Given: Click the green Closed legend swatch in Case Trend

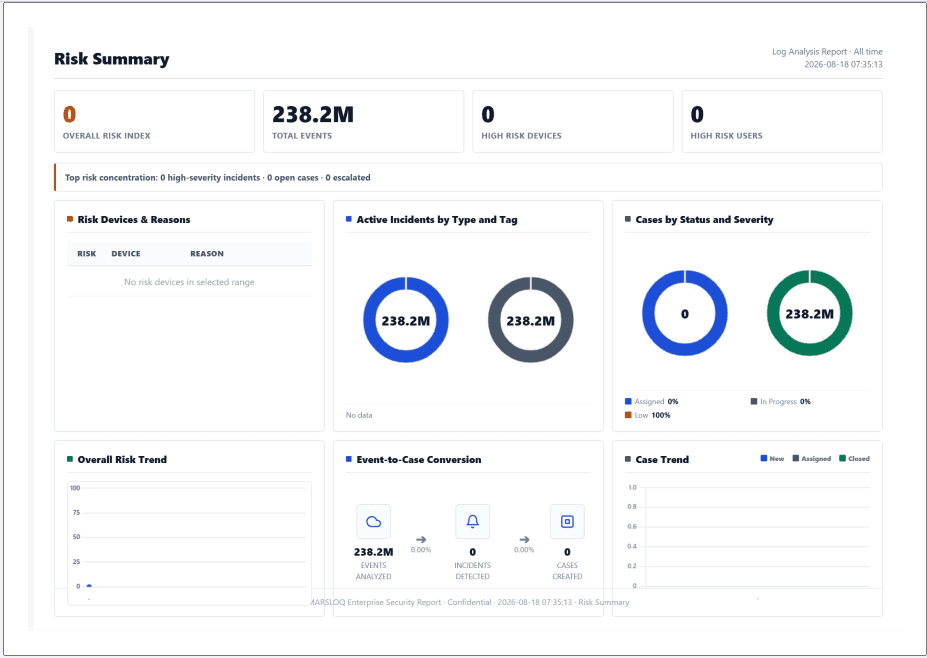Looking at the screenshot, I should click(842, 458).
